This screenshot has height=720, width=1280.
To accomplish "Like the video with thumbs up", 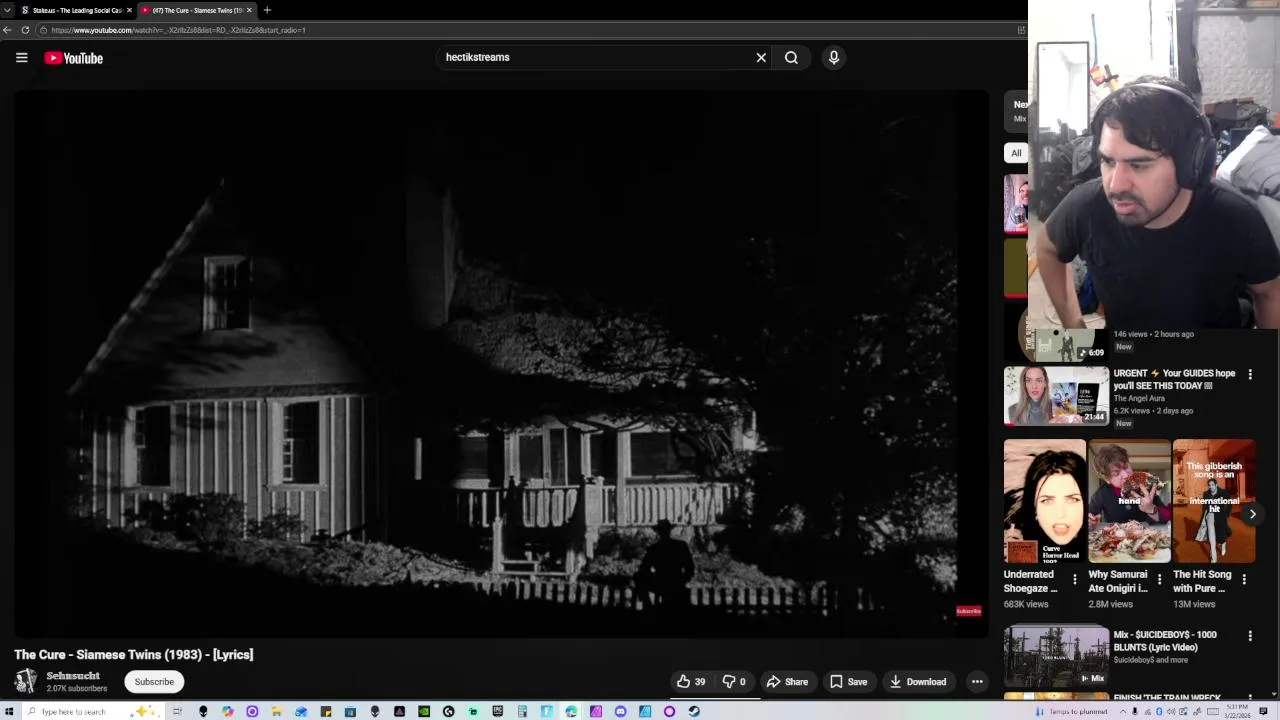I will point(691,682).
